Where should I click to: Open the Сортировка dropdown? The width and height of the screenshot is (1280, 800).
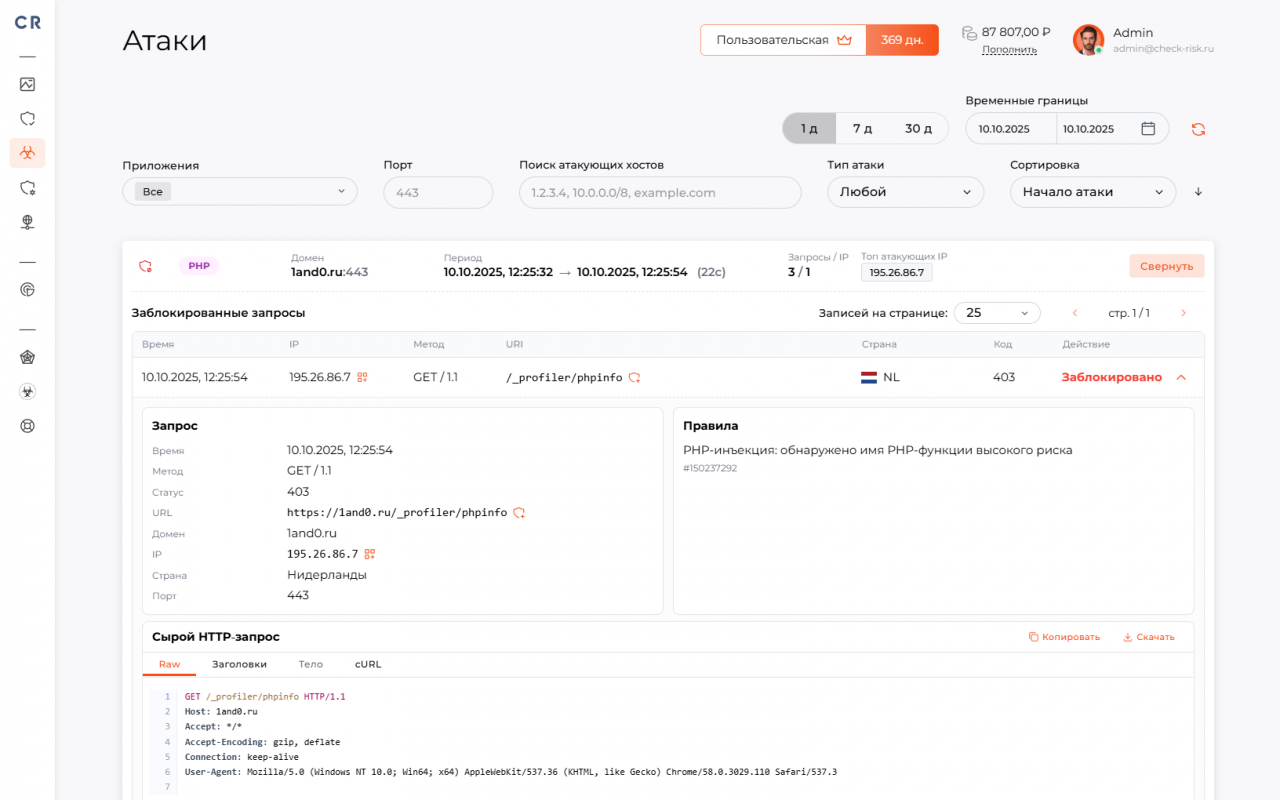[1092, 192]
